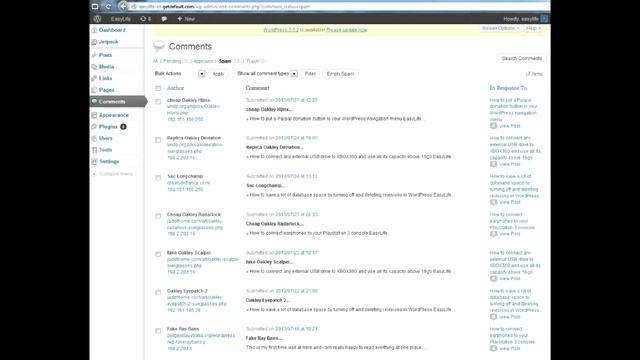Image resolution: width=640 pixels, height=360 pixels.
Task: Click View Post icon for Replica Oakley Deviation
Action: pos(493,164)
